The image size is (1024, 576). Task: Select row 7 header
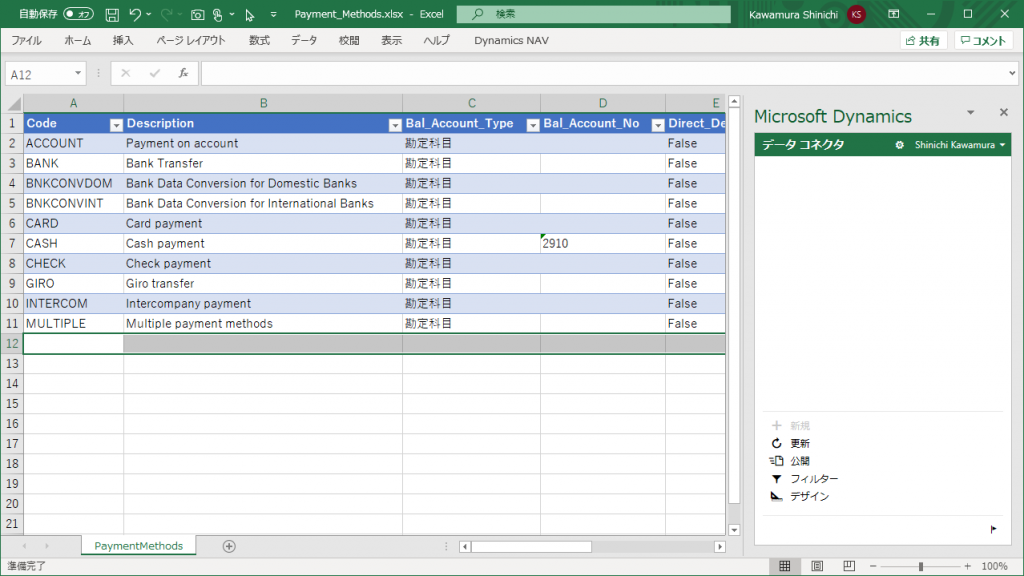[12, 244]
